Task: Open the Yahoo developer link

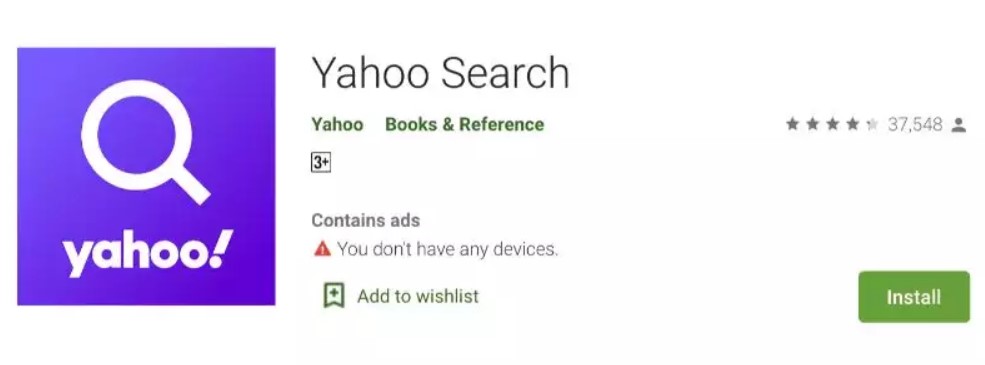Action: click(337, 124)
